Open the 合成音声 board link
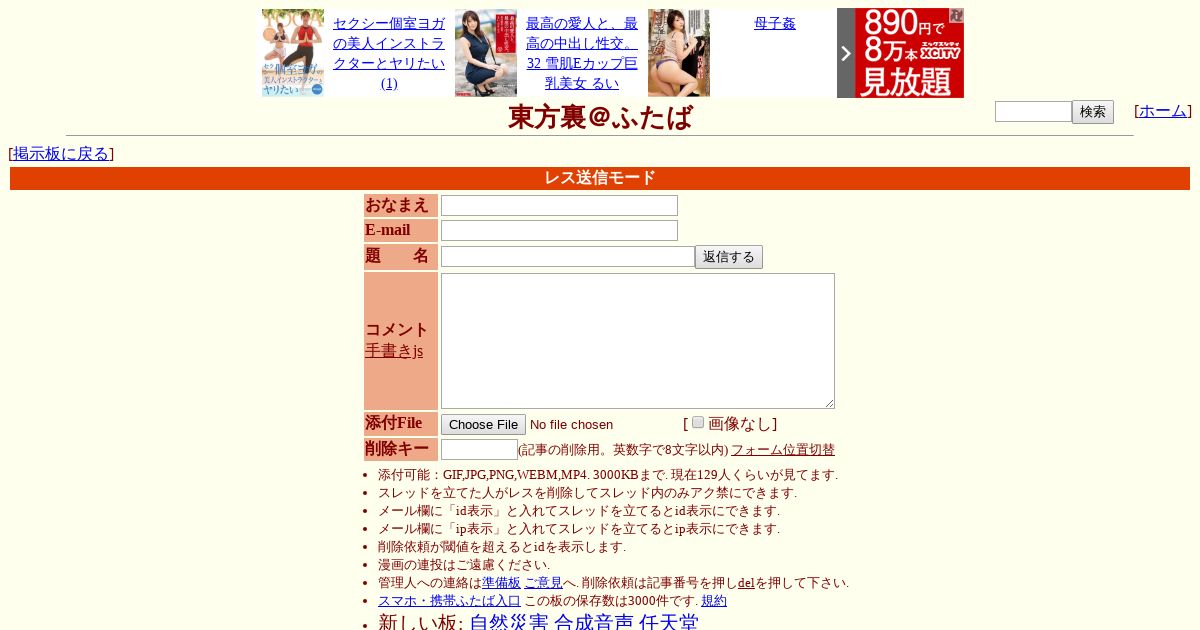Image resolution: width=1200 pixels, height=630 pixels. click(594, 623)
